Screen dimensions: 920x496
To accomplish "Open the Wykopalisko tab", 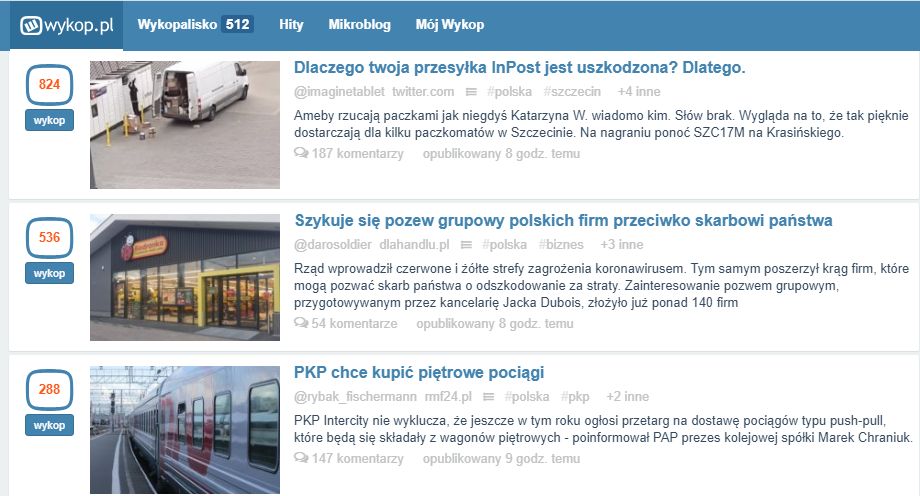I will point(177,25).
